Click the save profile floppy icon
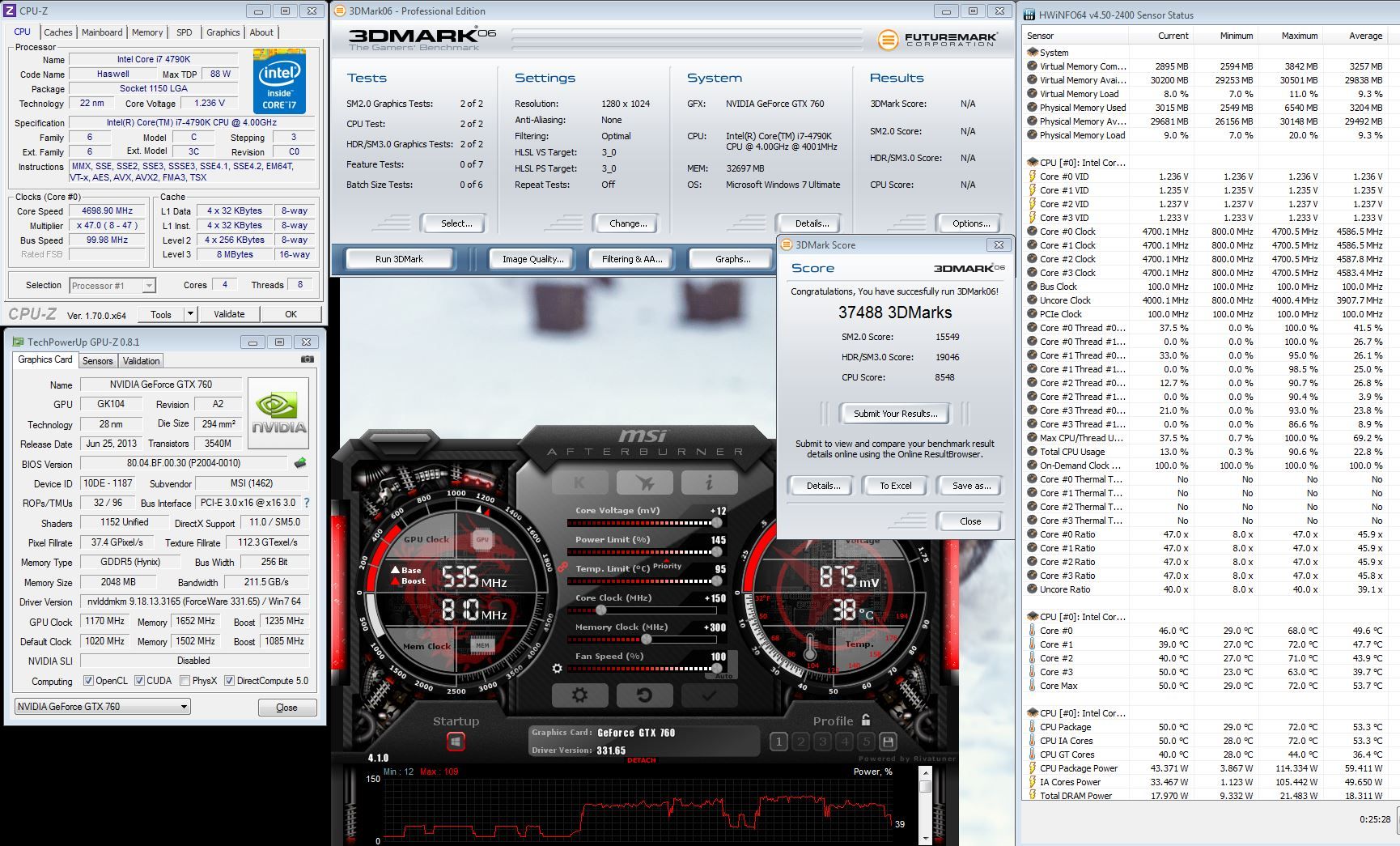Screen dimensions: 1400x846 tap(888, 742)
